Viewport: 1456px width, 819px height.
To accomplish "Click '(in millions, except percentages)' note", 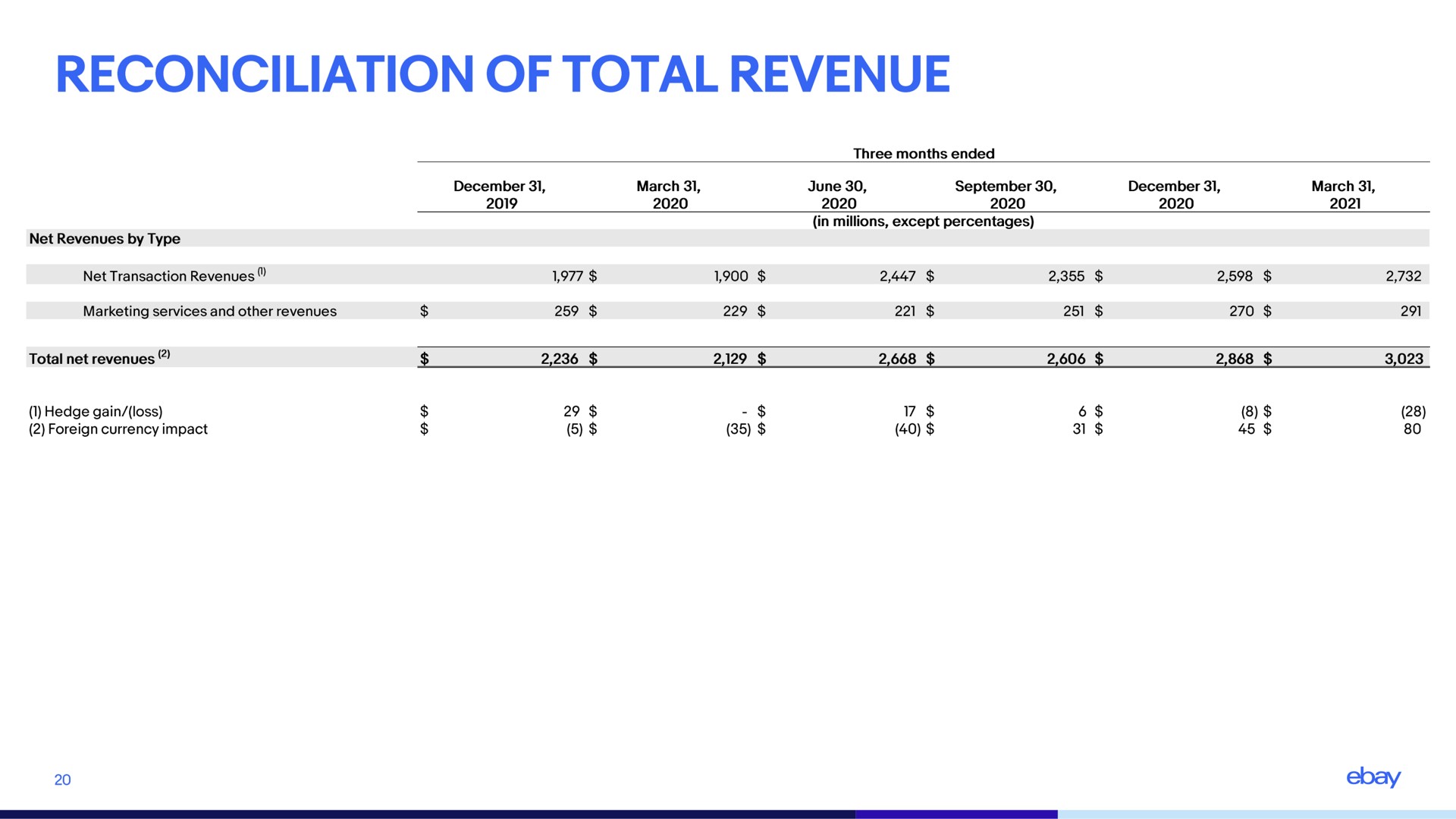I will click(924, 221).
